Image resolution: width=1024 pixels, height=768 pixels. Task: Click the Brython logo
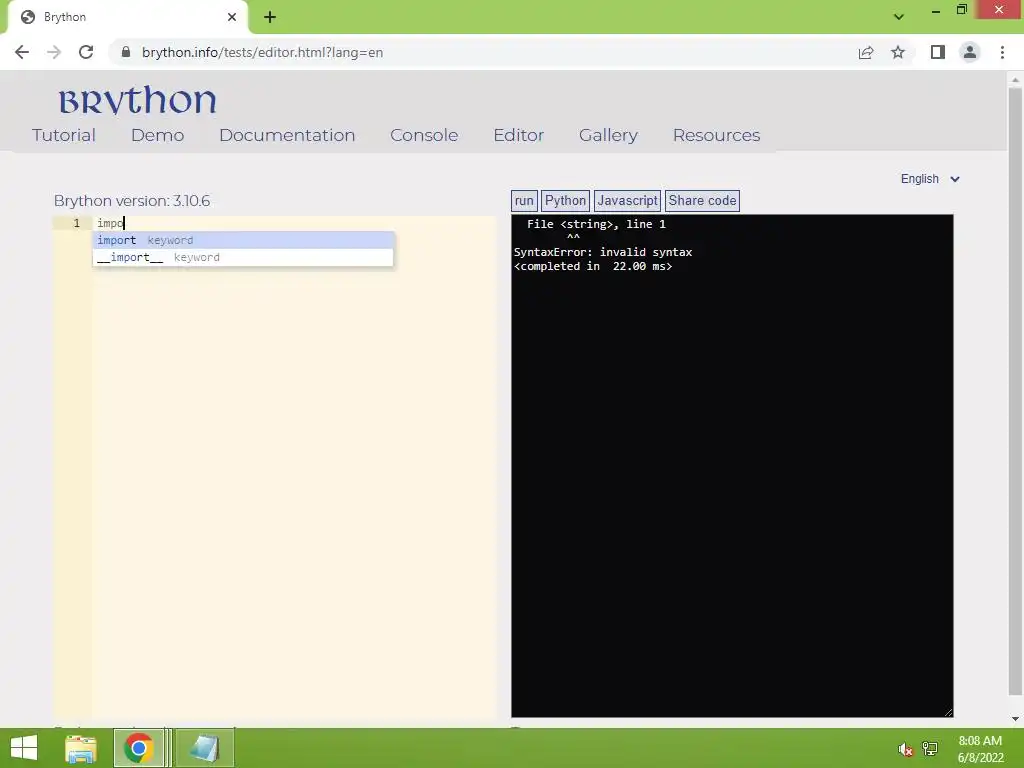tap(137, 101)
